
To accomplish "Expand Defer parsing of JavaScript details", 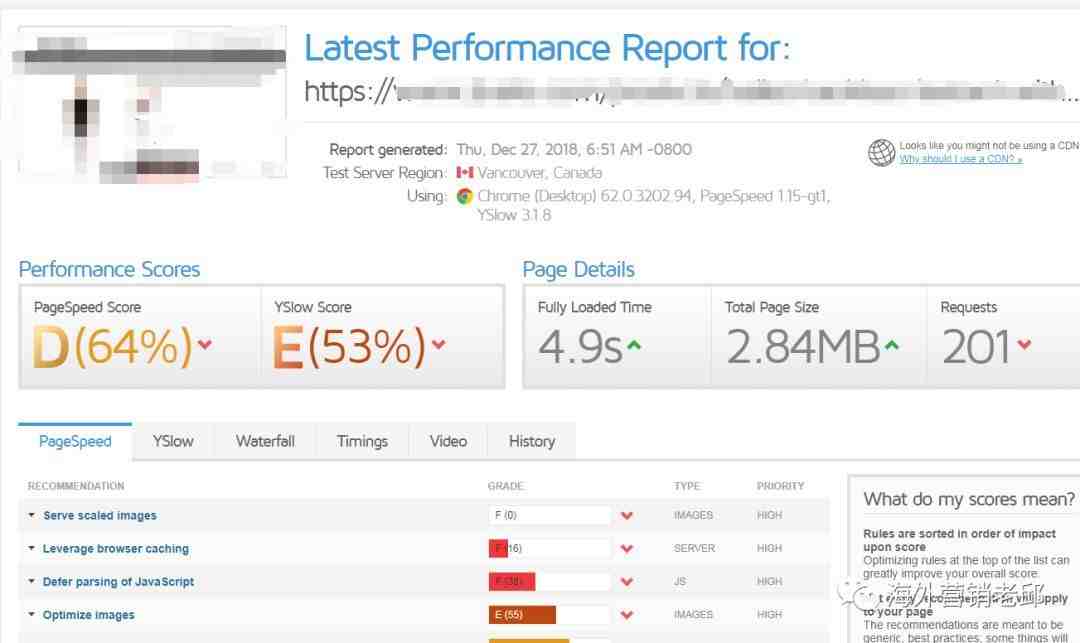I will coord(118,582).
